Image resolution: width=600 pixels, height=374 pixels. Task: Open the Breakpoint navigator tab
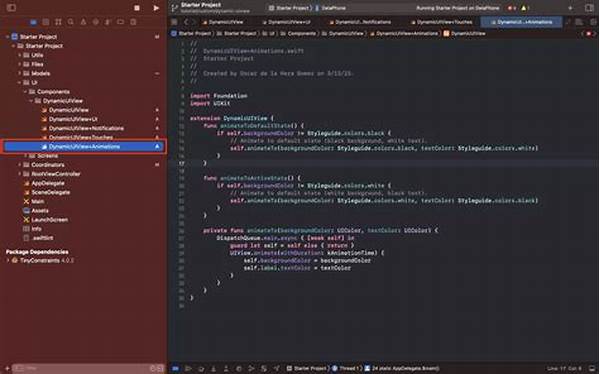121,22
